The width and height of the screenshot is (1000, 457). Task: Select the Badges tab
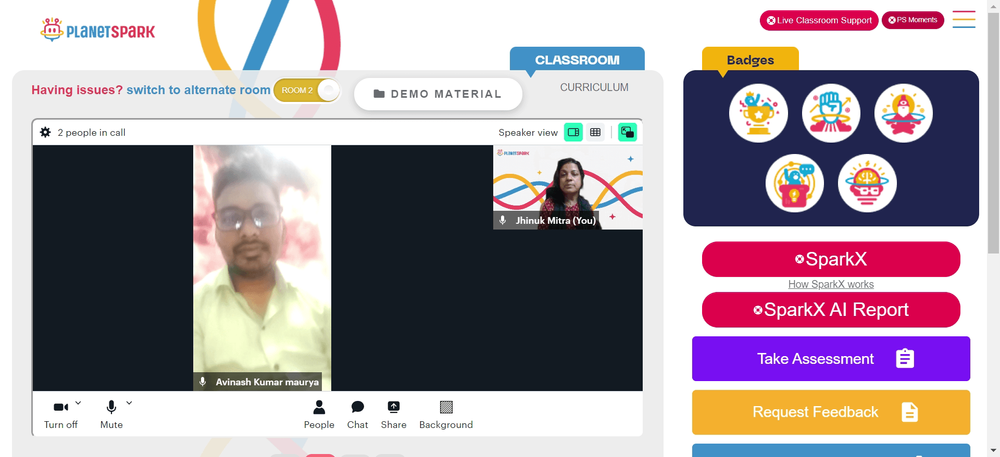pyautogui.click(x=750, y=60)
